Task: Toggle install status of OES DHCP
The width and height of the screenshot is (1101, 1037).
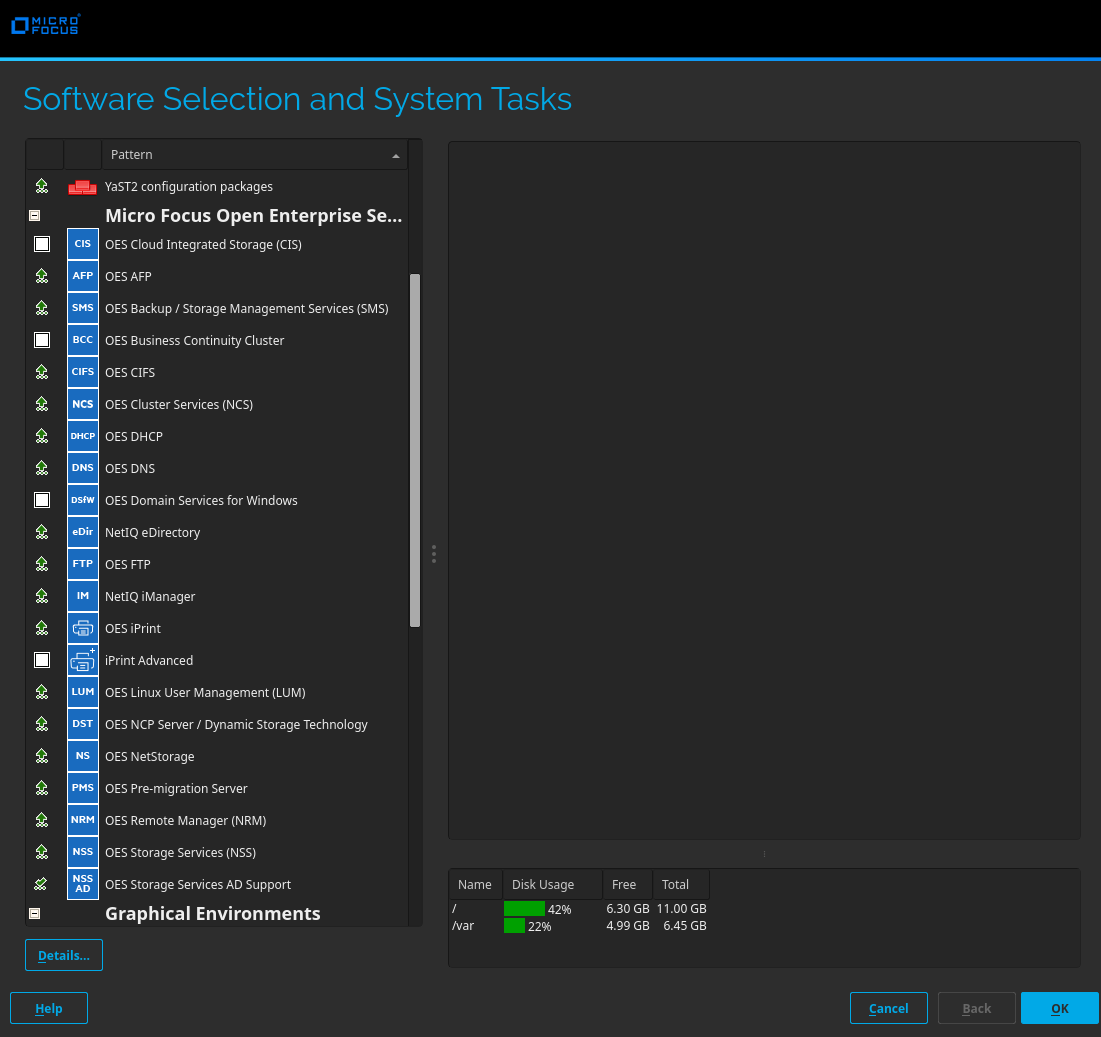Action: click(x=42, y=436)
